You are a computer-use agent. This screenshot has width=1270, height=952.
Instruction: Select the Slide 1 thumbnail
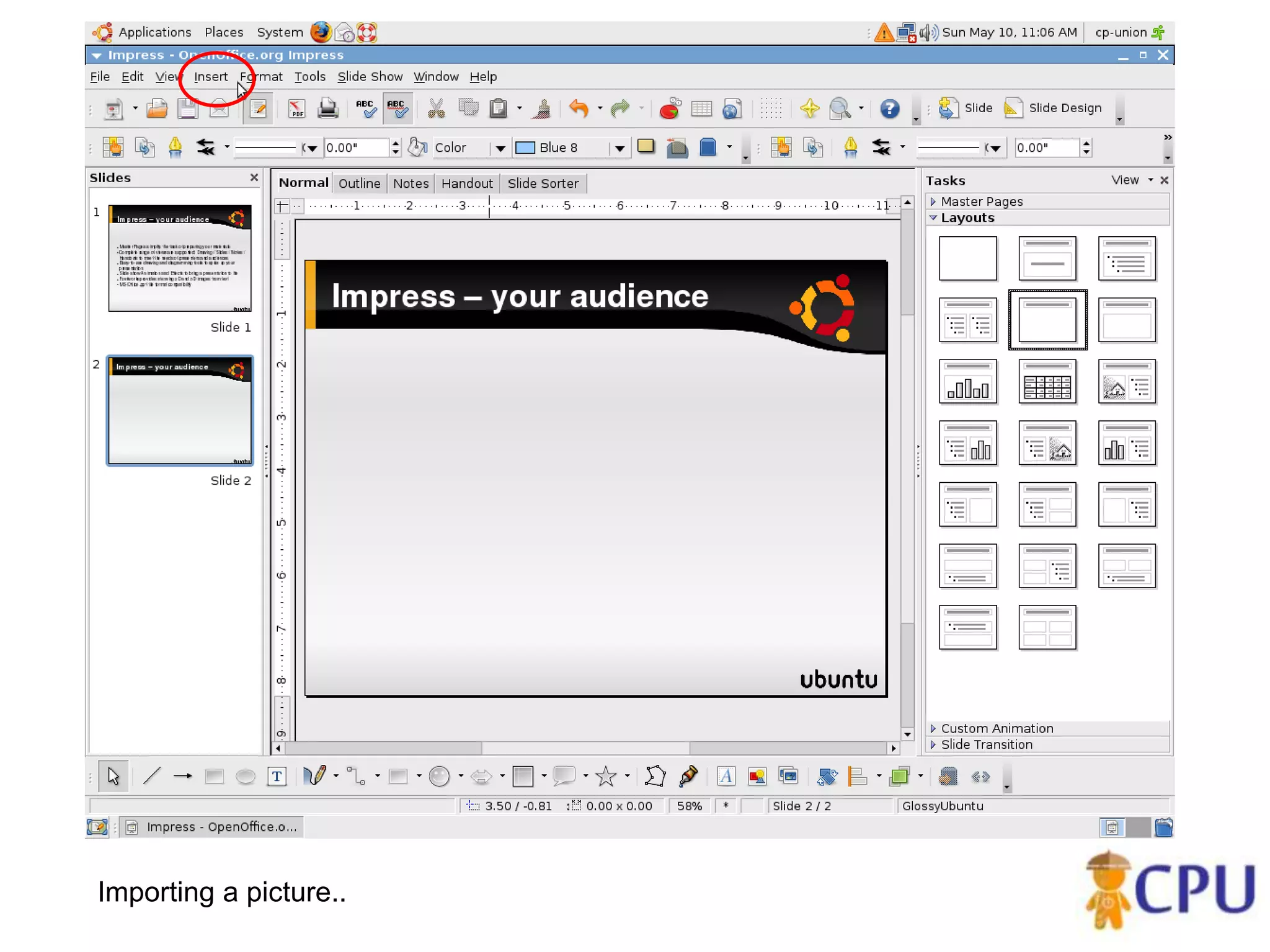(180, 258)
